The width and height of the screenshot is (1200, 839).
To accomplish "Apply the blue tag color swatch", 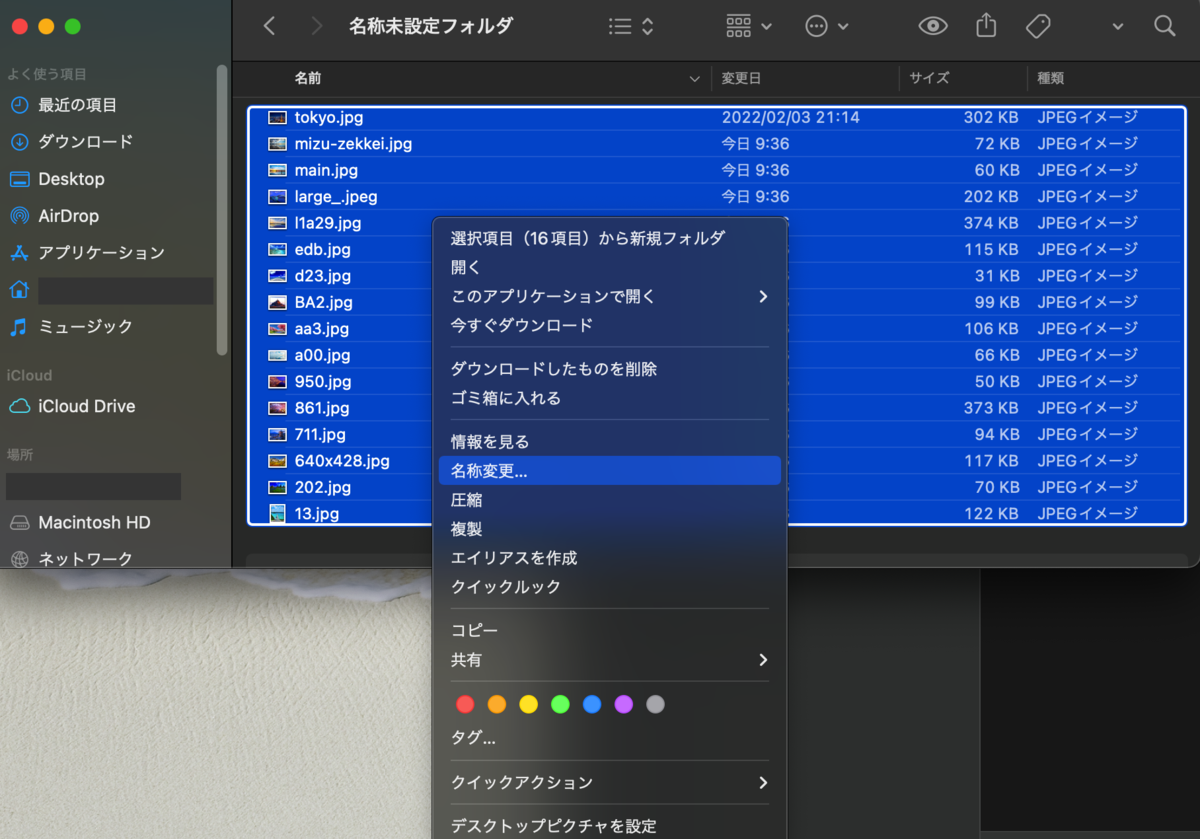I will pos(592,704).
